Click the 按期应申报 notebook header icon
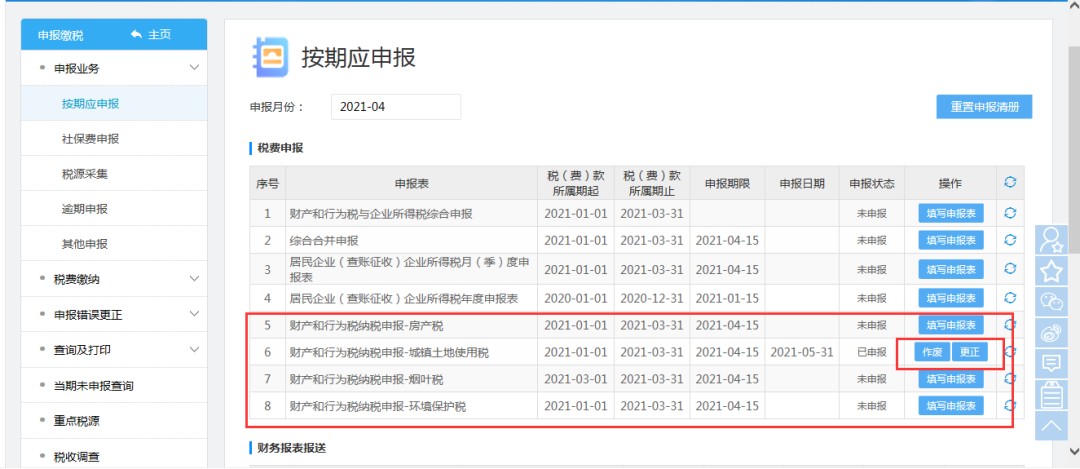The width and height of the screenshot is (1080, 469). click(x=270, y=57)
